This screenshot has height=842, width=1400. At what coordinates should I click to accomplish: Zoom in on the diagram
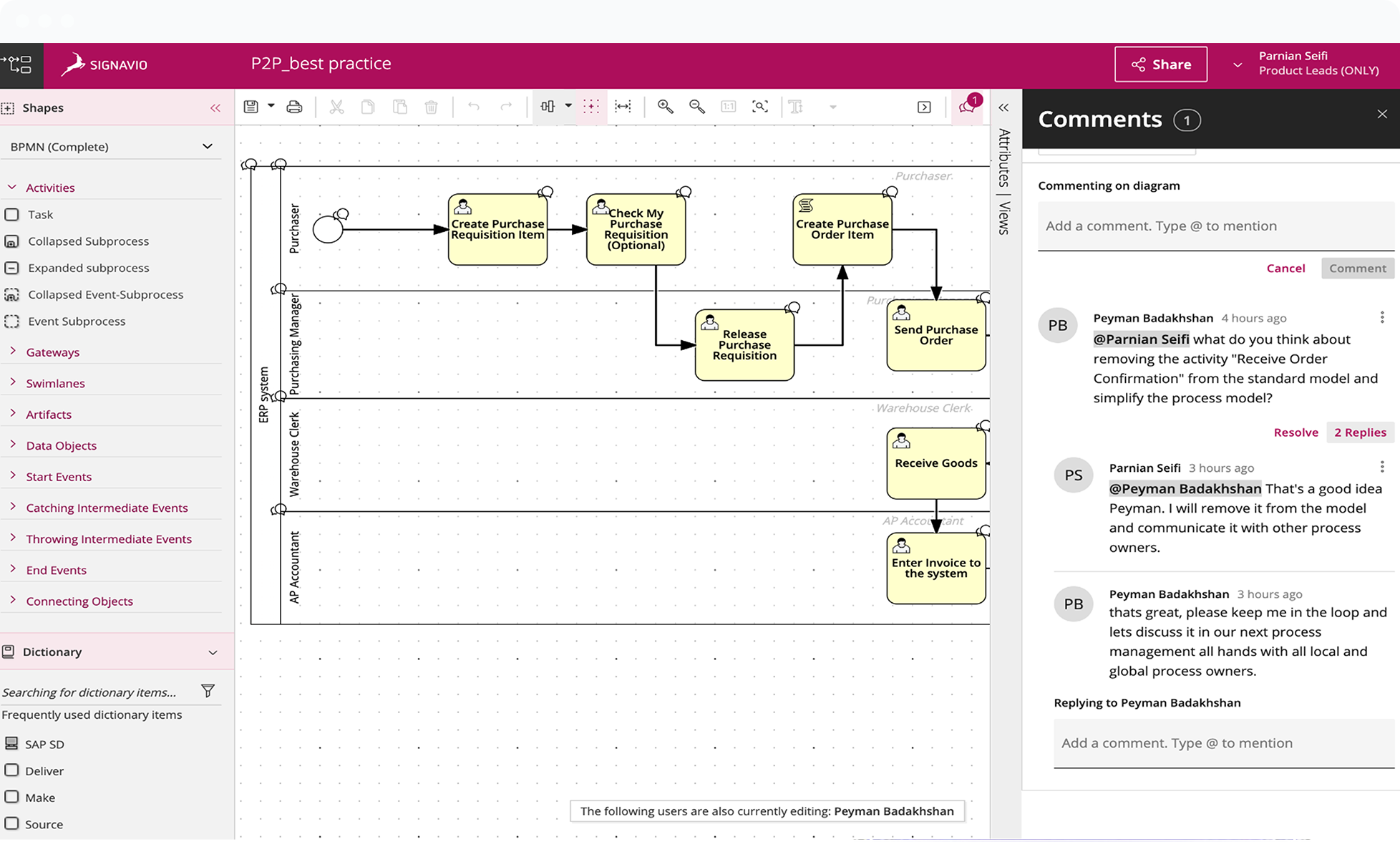coord(665,106)
